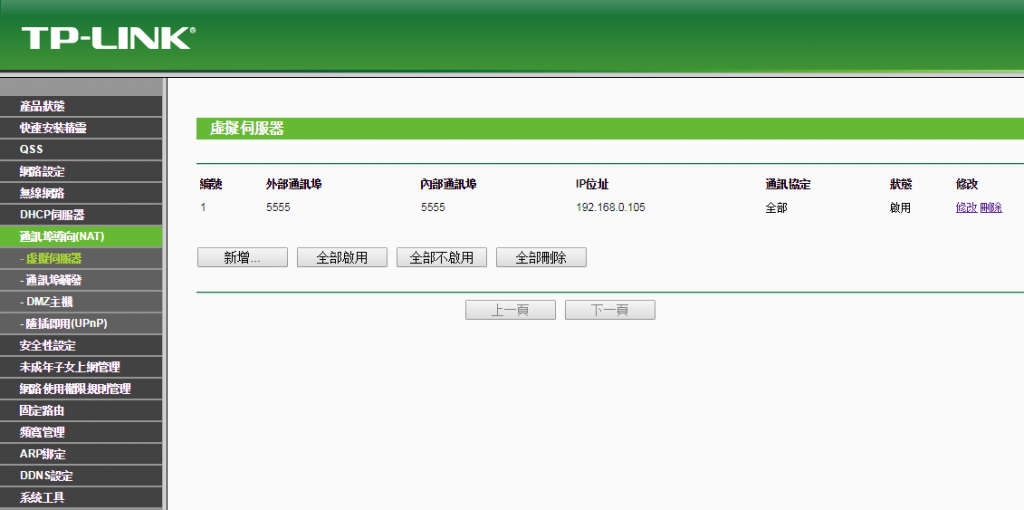Click protocol value 全部

[x=776, y=208]
